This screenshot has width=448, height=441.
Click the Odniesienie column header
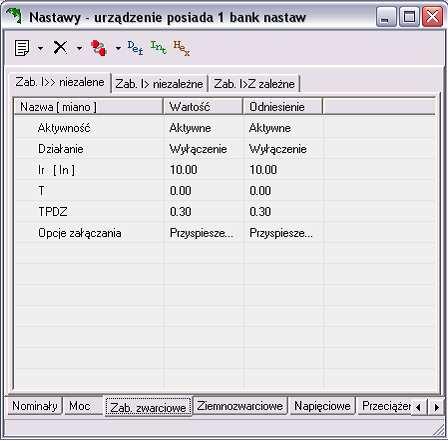(x=283, y=107)
